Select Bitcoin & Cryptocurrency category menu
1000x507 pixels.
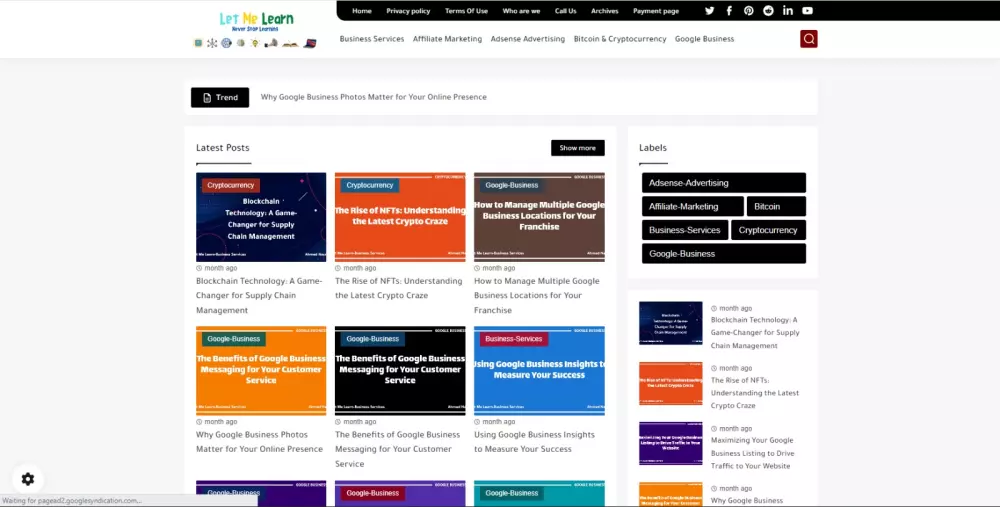tap(620, 39)
